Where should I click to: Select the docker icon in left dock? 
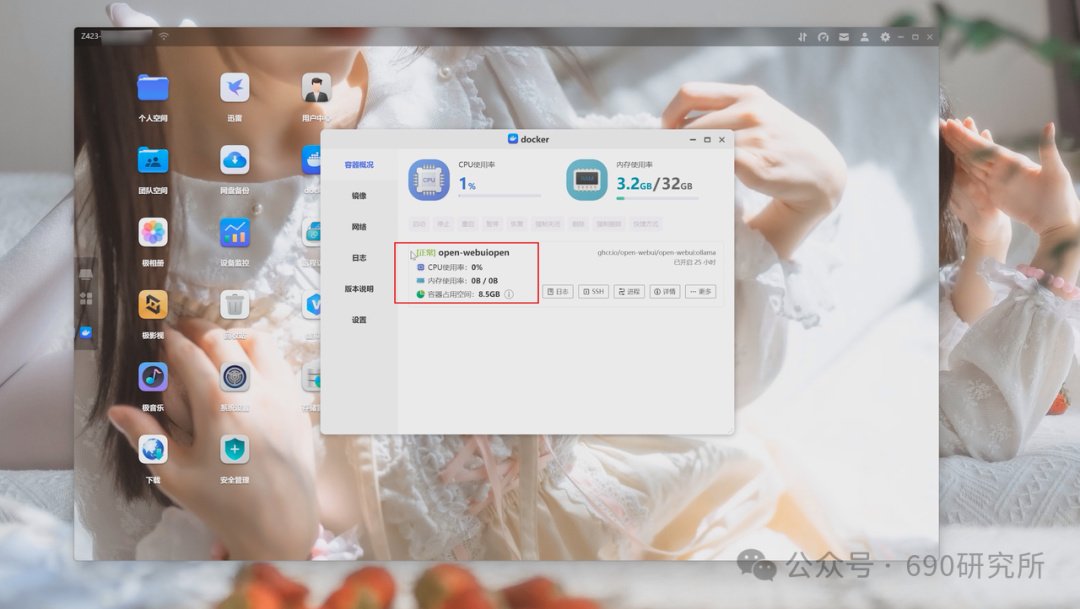(x=86, y=333)
